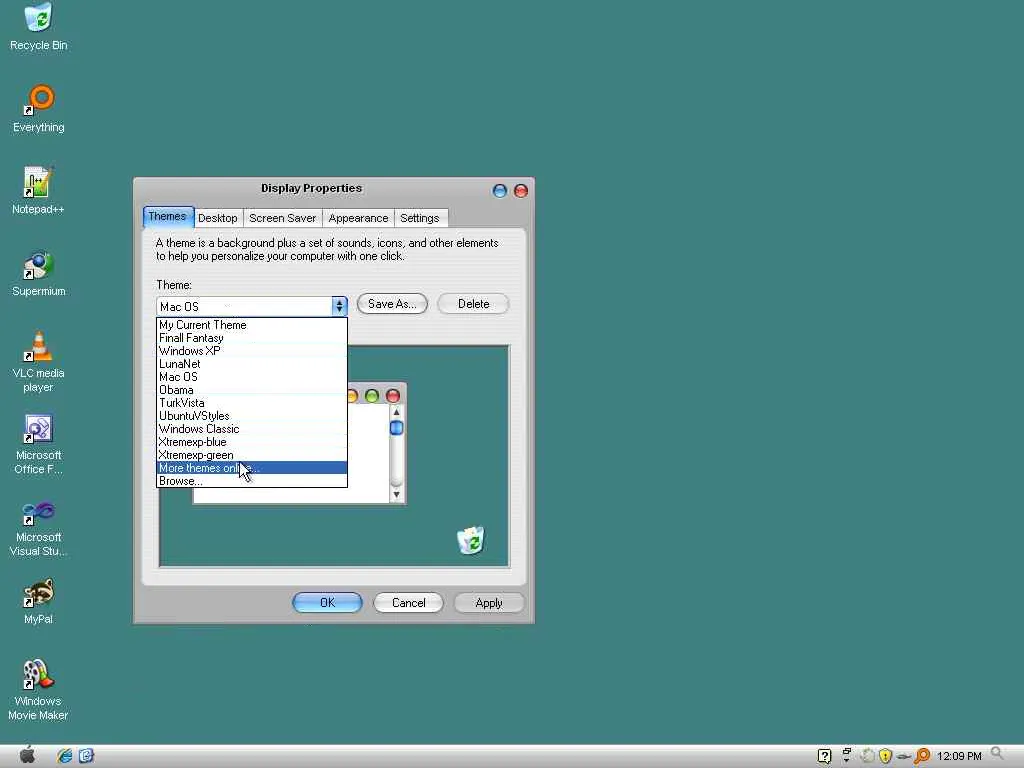Click the yellow security shield tray icon
Screen dimensions: 1024x768
886,756
